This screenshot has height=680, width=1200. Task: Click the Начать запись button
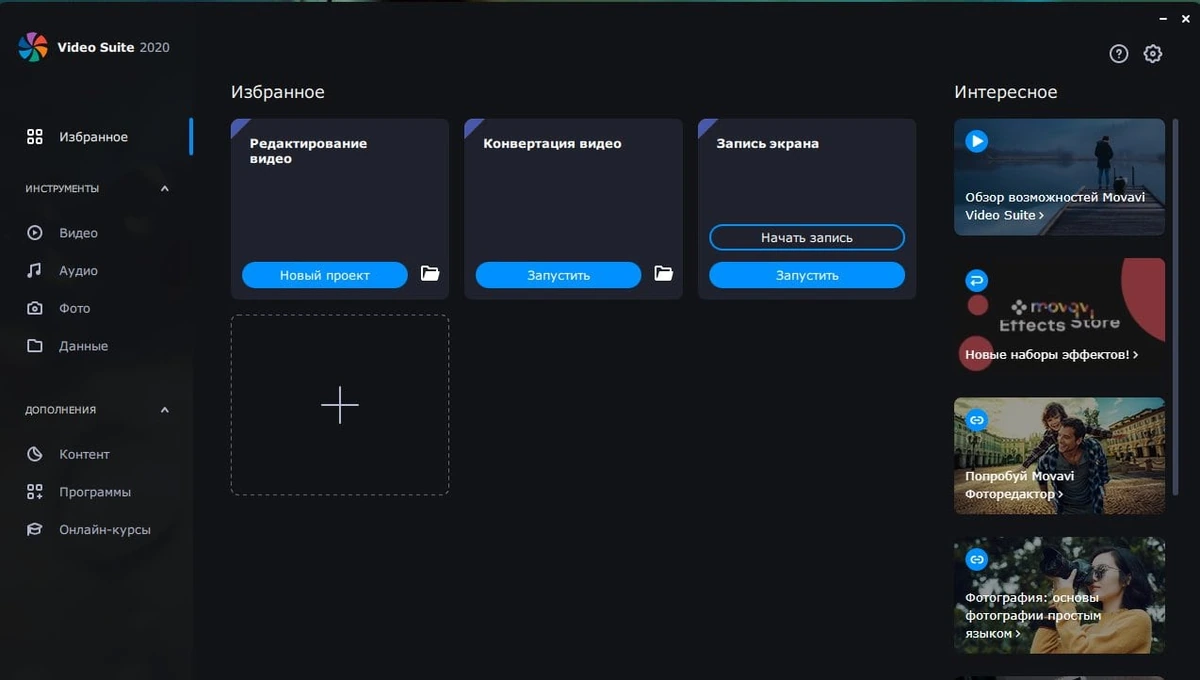point(807,238)
